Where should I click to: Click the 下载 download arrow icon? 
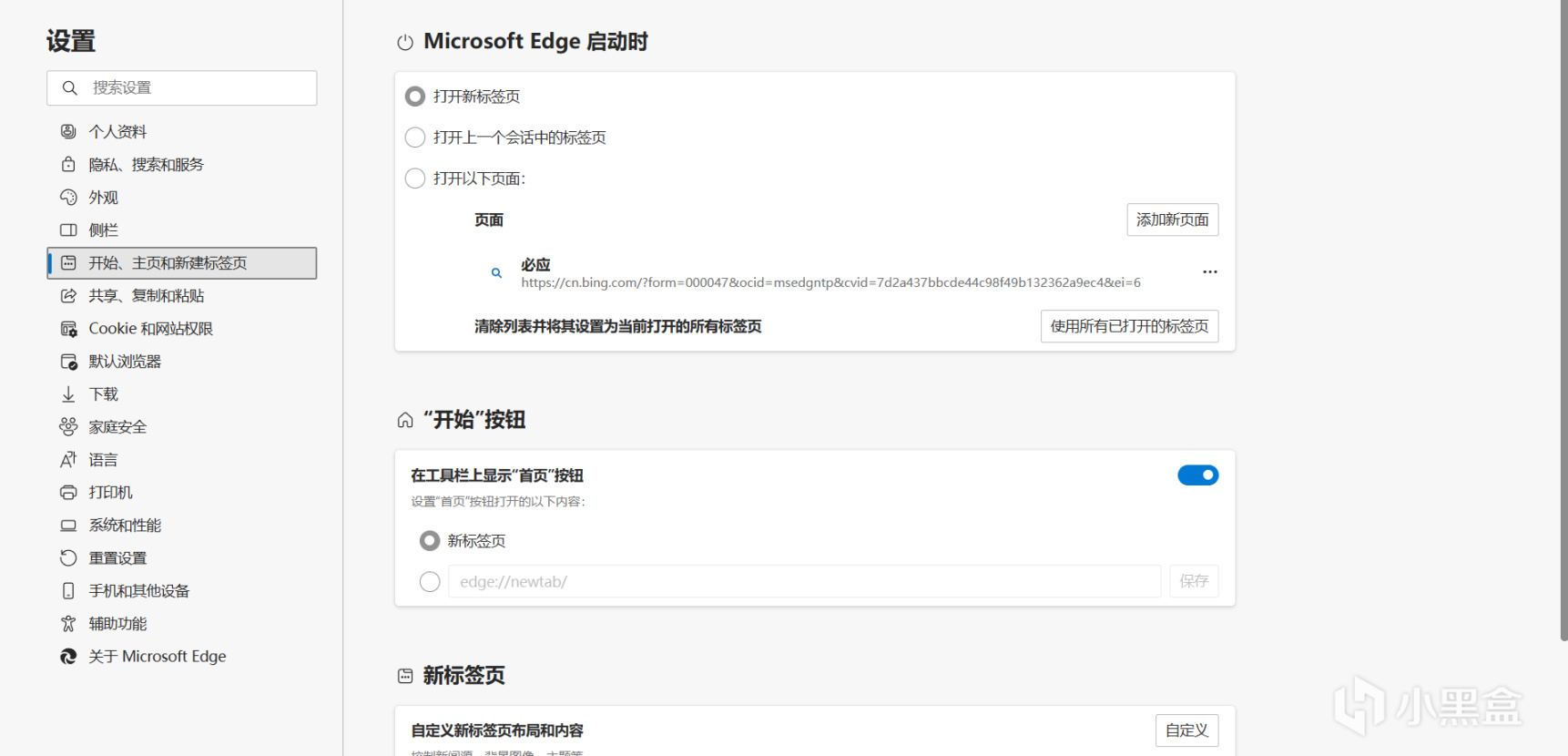tap(68, 394)
